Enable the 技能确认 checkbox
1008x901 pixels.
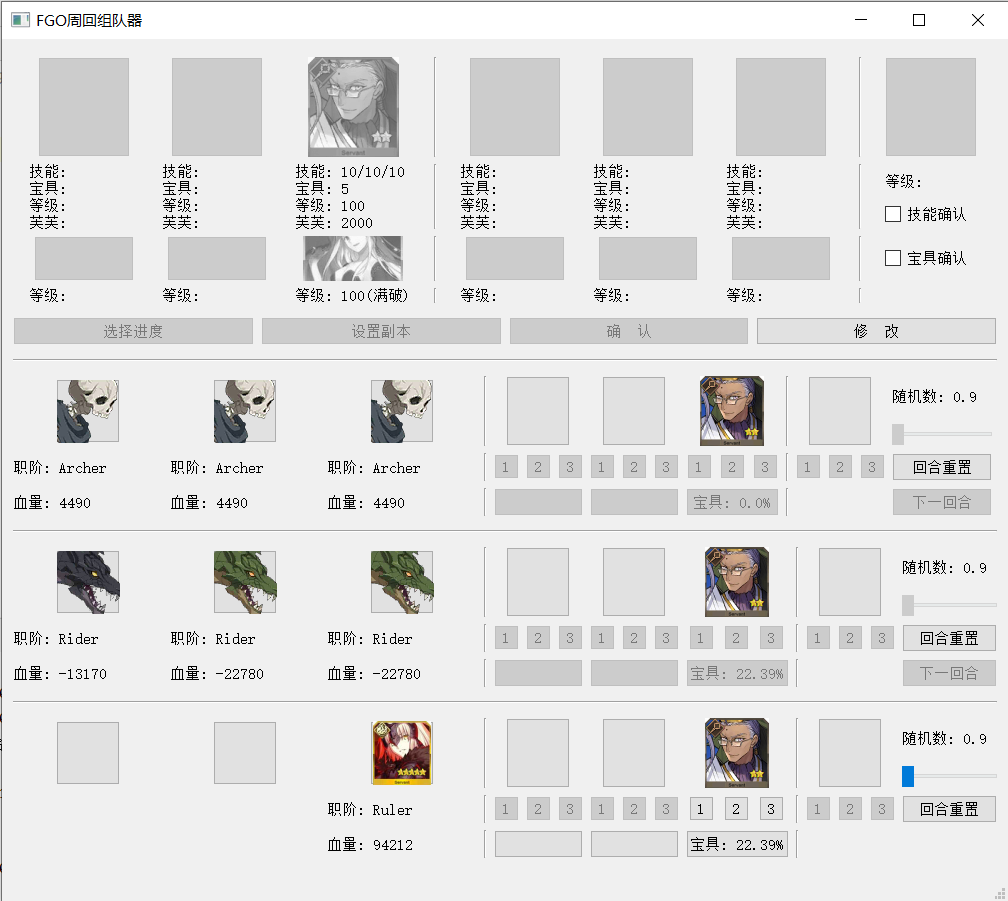(894, 214)
